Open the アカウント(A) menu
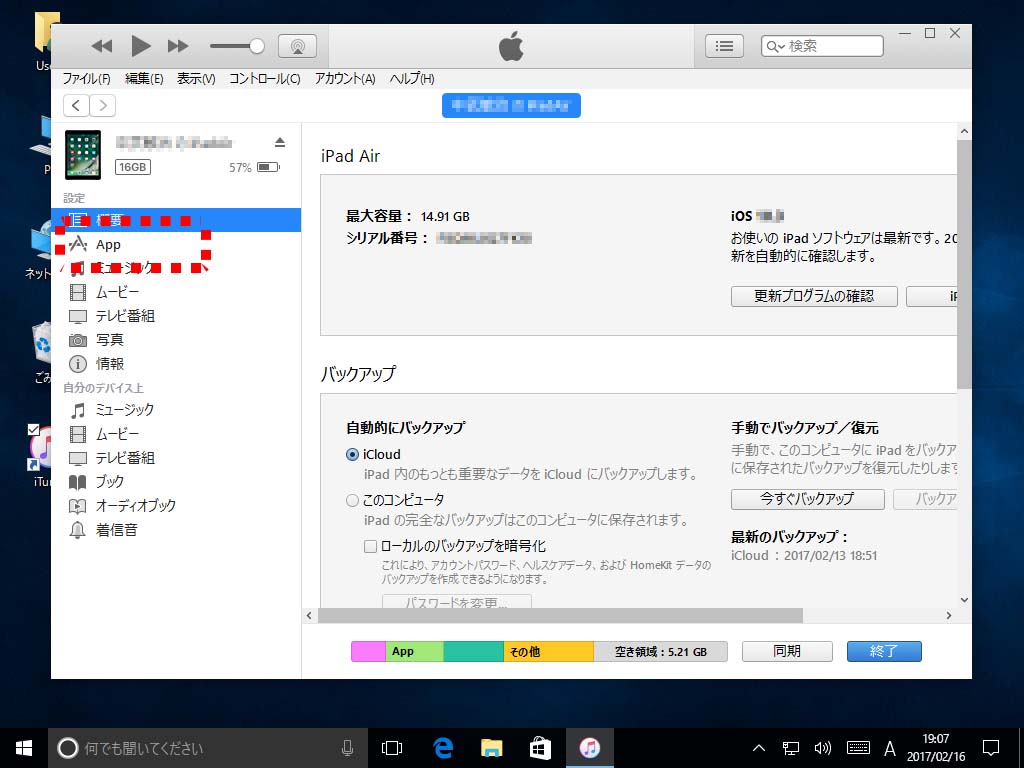 pyautogui.click(x=344, y=79)
